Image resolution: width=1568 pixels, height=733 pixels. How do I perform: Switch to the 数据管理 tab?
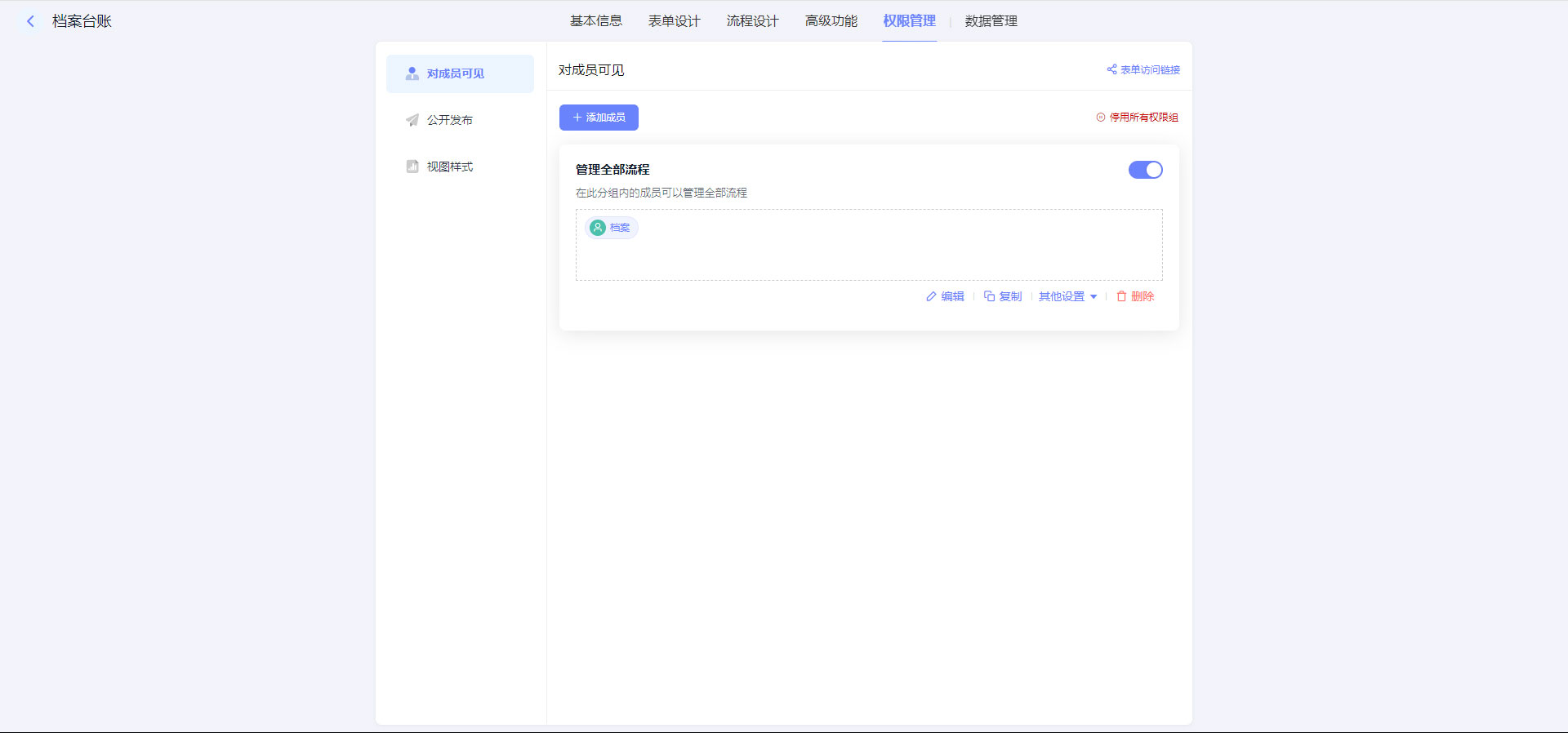(991, 21)
